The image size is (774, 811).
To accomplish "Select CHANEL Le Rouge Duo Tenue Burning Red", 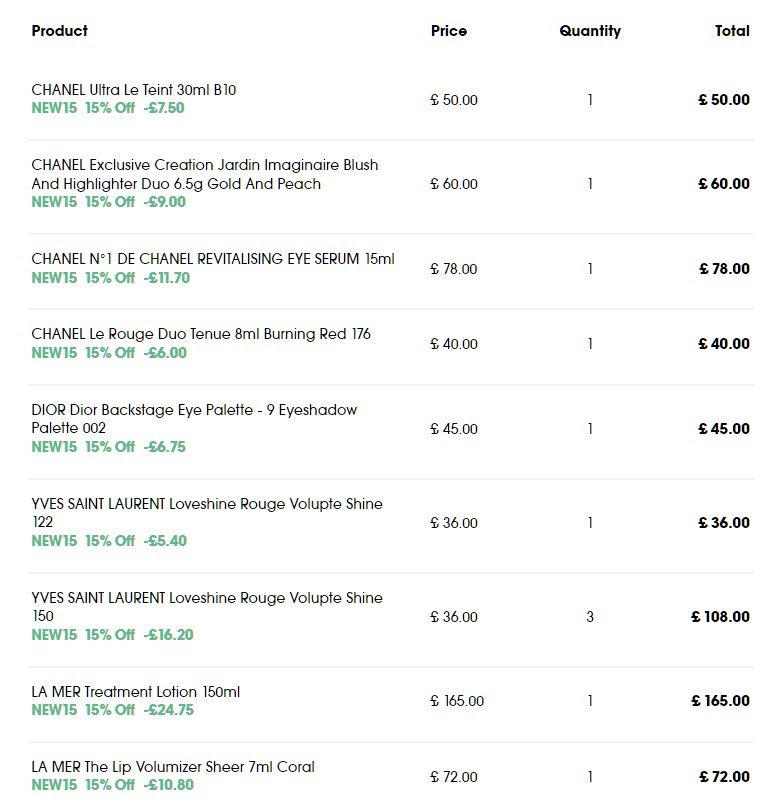I will click(200, 334).
